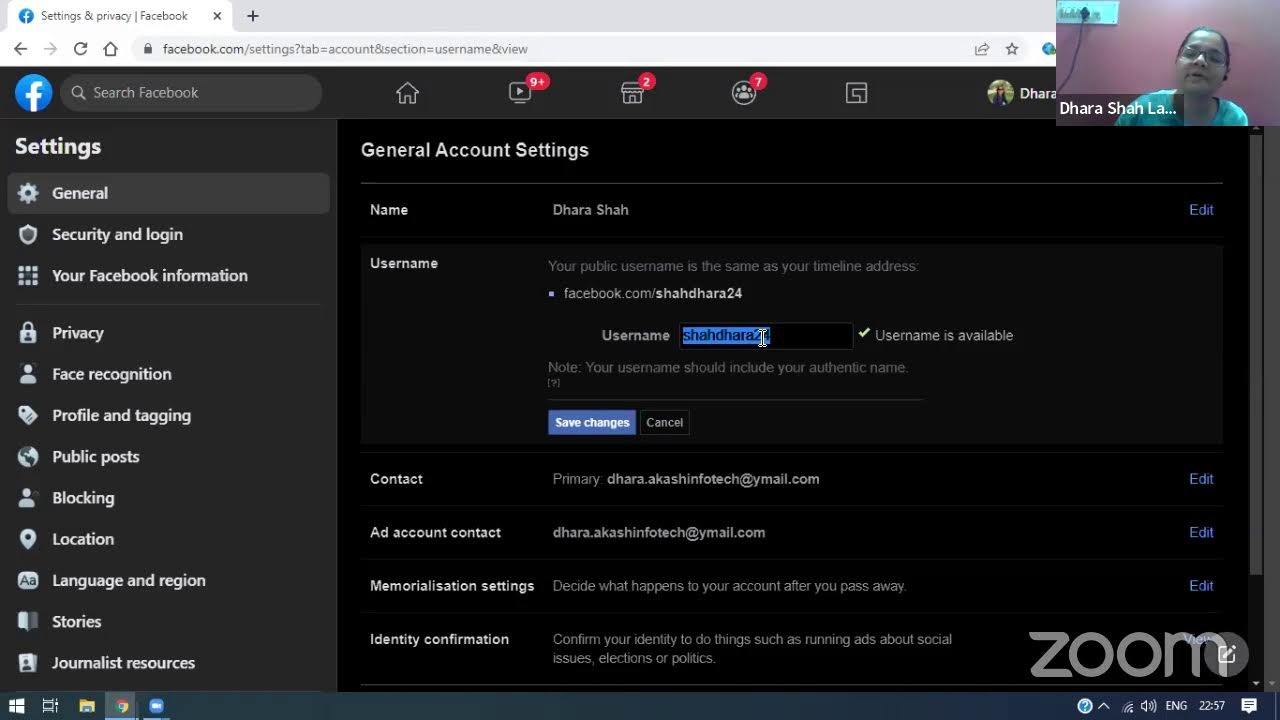The image size is (1280, 720).
Task: Click browser Reload button
Action: click(x=80, y=48)
